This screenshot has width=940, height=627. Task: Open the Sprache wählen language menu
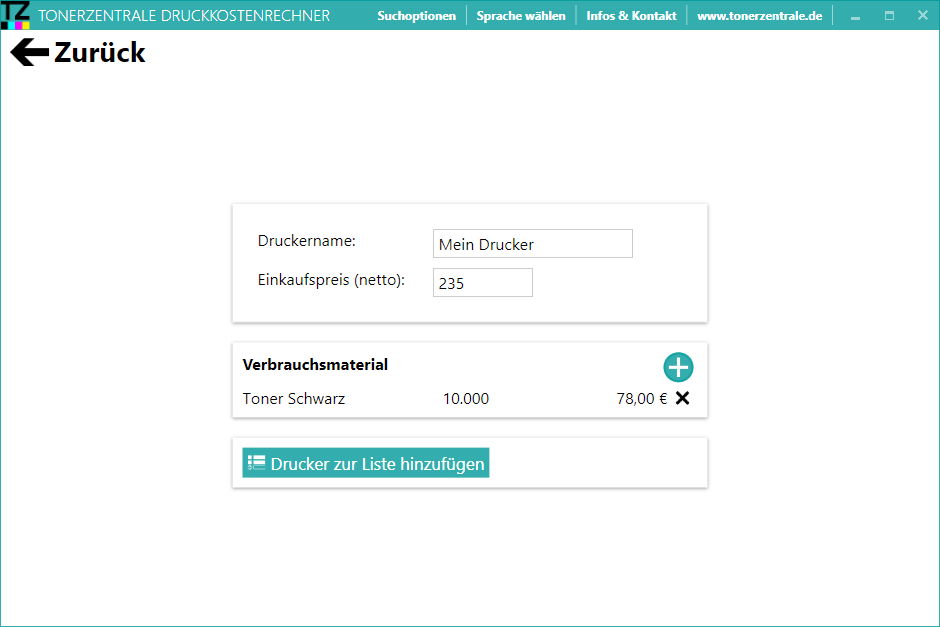pos(521,15)
